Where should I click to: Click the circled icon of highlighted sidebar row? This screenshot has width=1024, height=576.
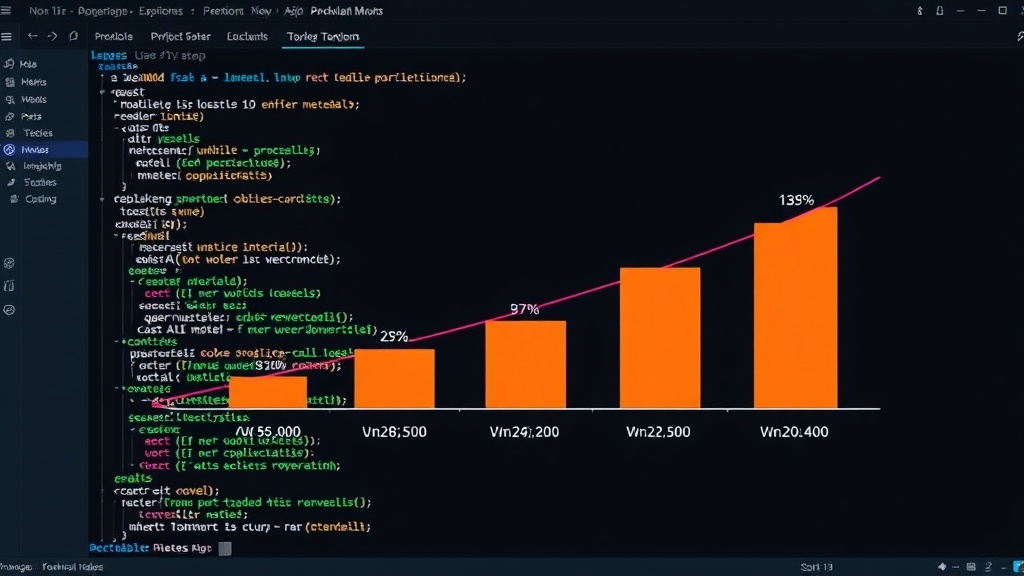coord(9,150)
